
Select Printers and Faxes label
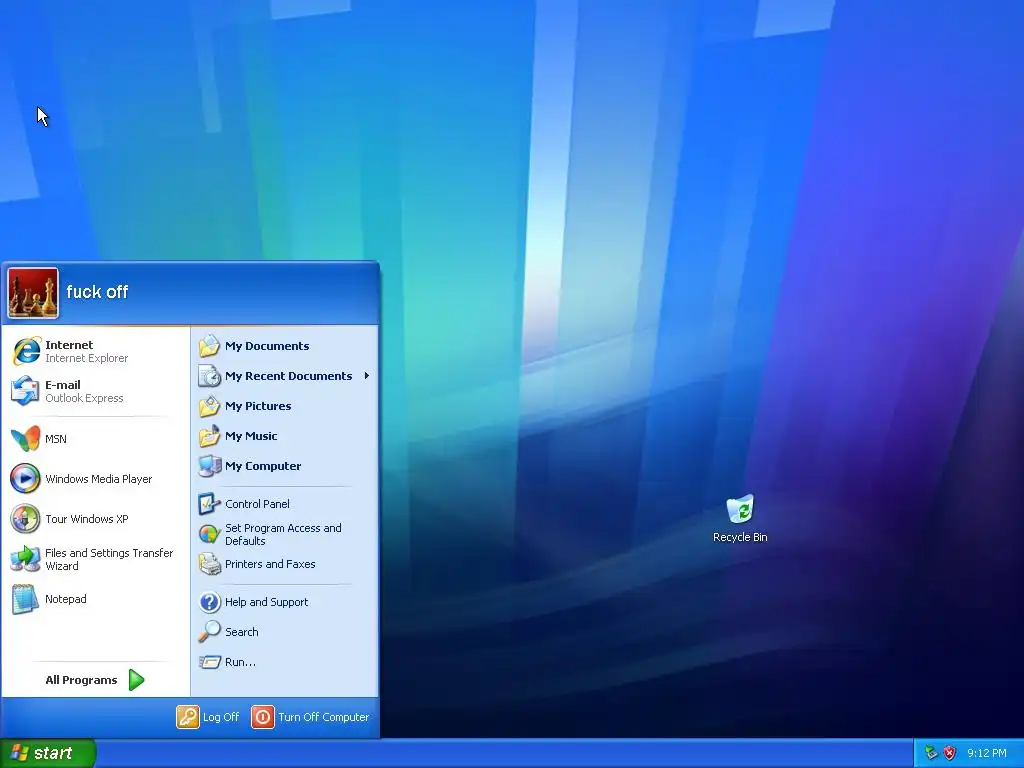[270, 564]
